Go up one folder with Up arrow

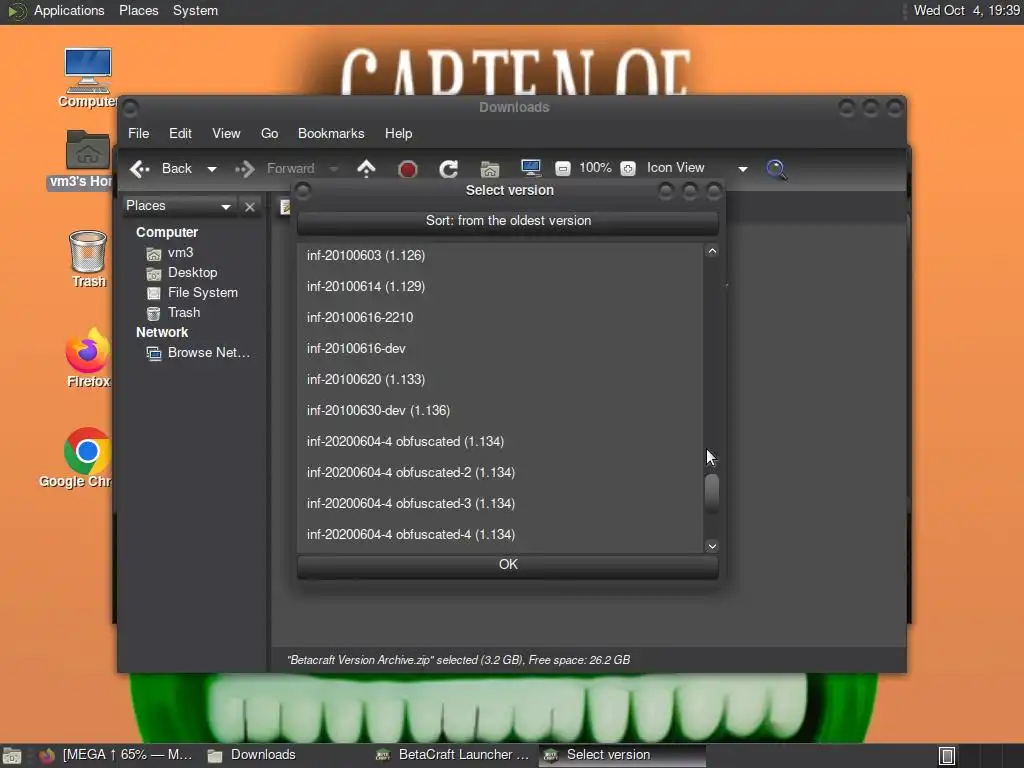pyautogui.click(x=366, y=168)
